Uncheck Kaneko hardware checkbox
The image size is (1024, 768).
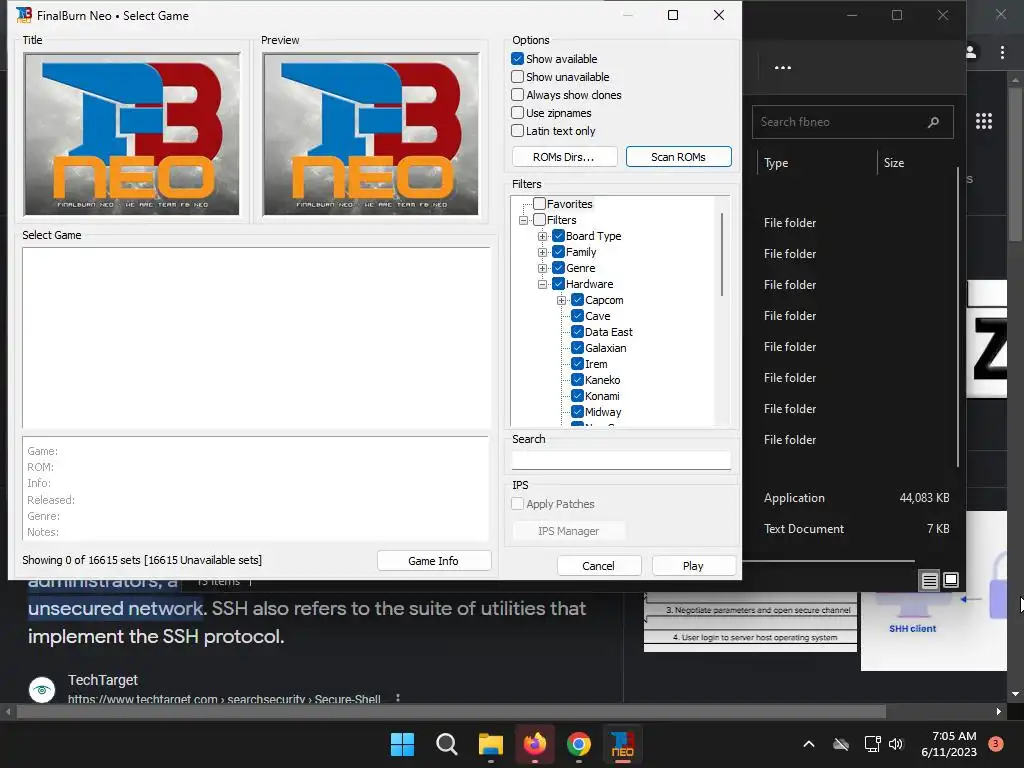pos(577,380)
